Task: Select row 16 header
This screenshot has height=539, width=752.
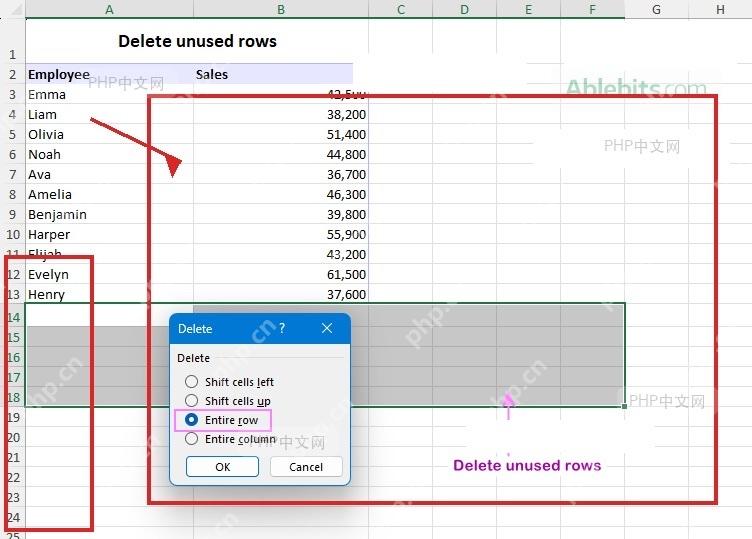Action: (x=13, y=358)
